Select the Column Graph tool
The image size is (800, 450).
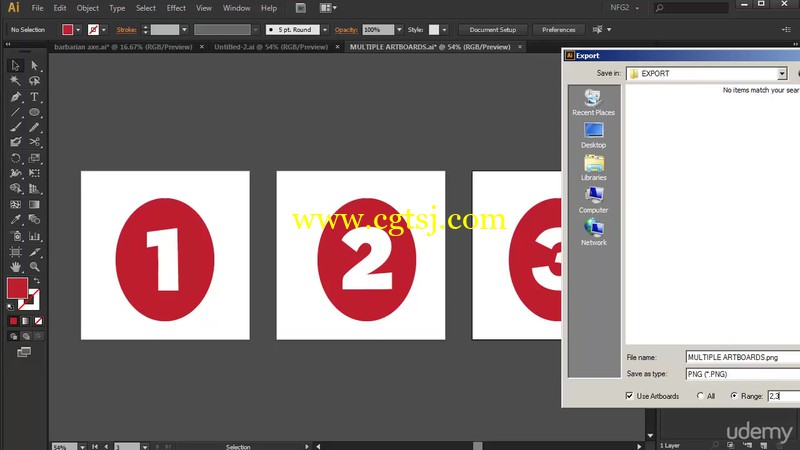34,236
